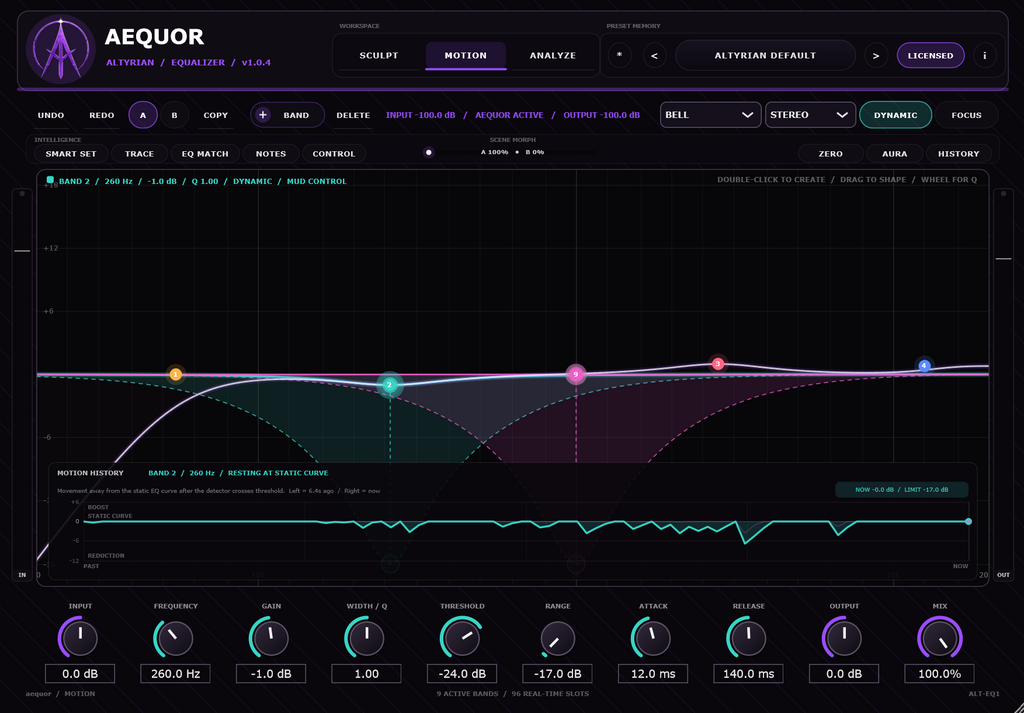Click the -24.0 dB threshold value field
The height and width of the screenshot is (713, 1024).
click(x=462, y=674)
